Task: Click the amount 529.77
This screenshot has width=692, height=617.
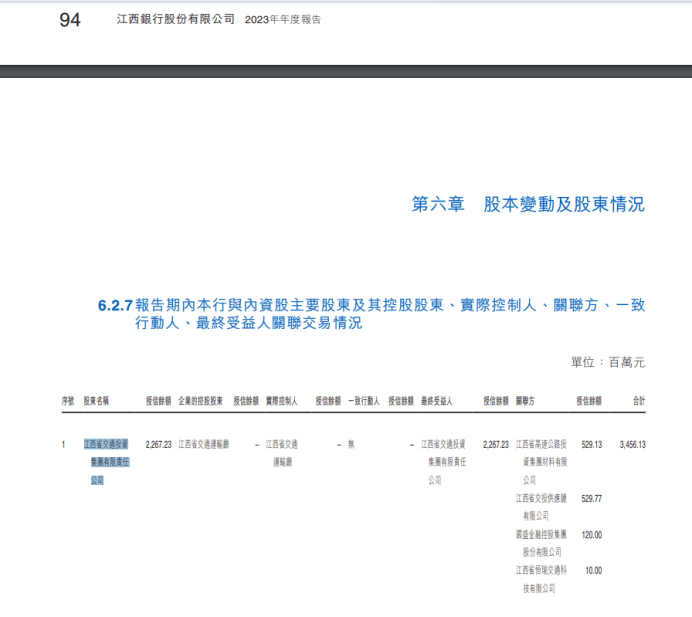Action: [x=592, y=499]
